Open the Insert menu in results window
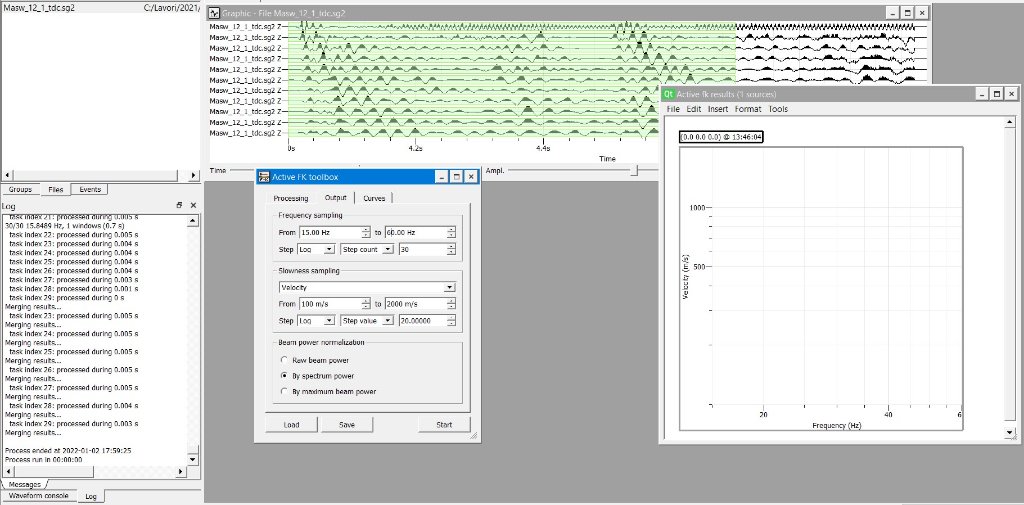The image size is (1024, 505). [x=717, y=109]
